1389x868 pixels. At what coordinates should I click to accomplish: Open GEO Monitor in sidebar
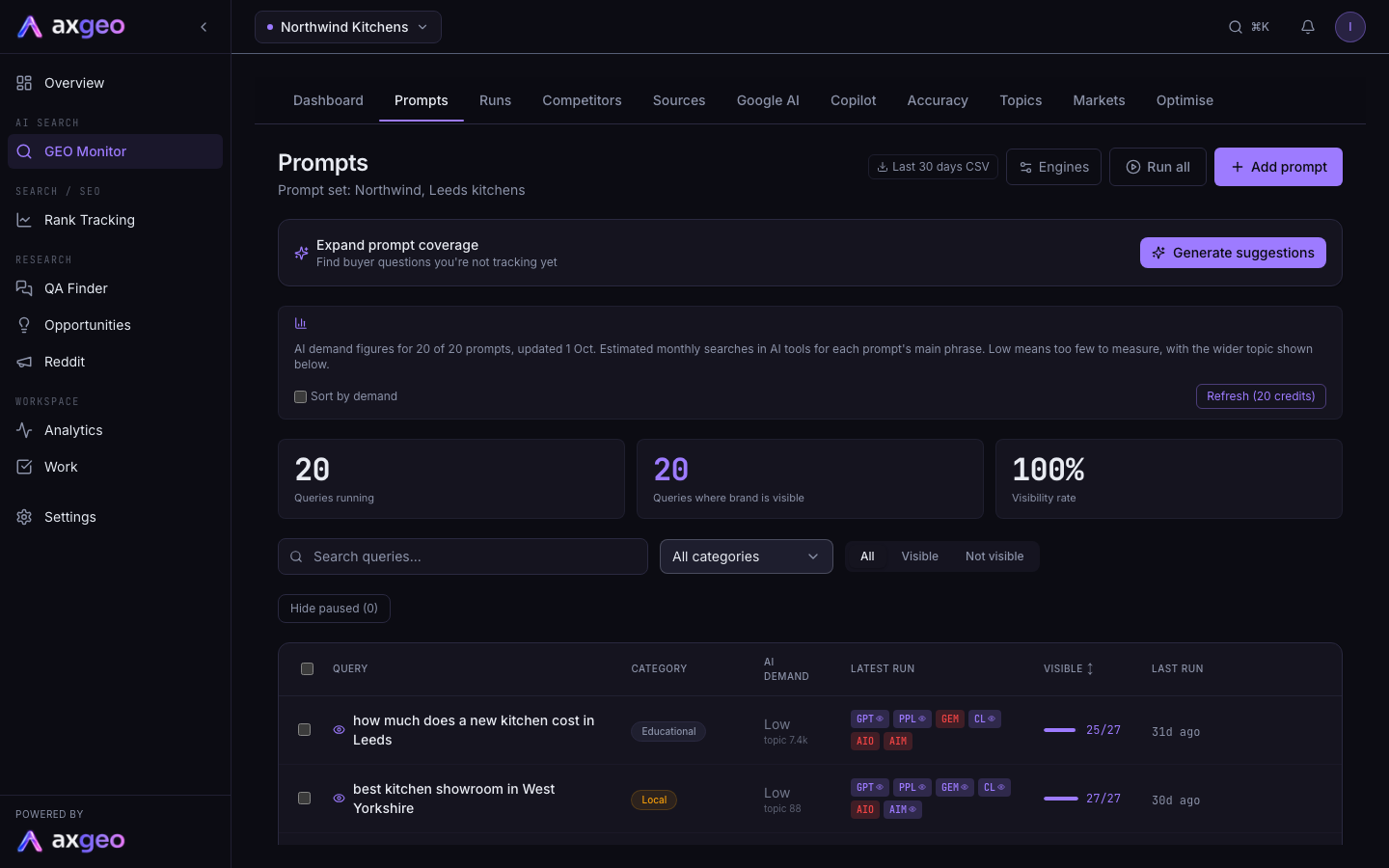(115, 151)
